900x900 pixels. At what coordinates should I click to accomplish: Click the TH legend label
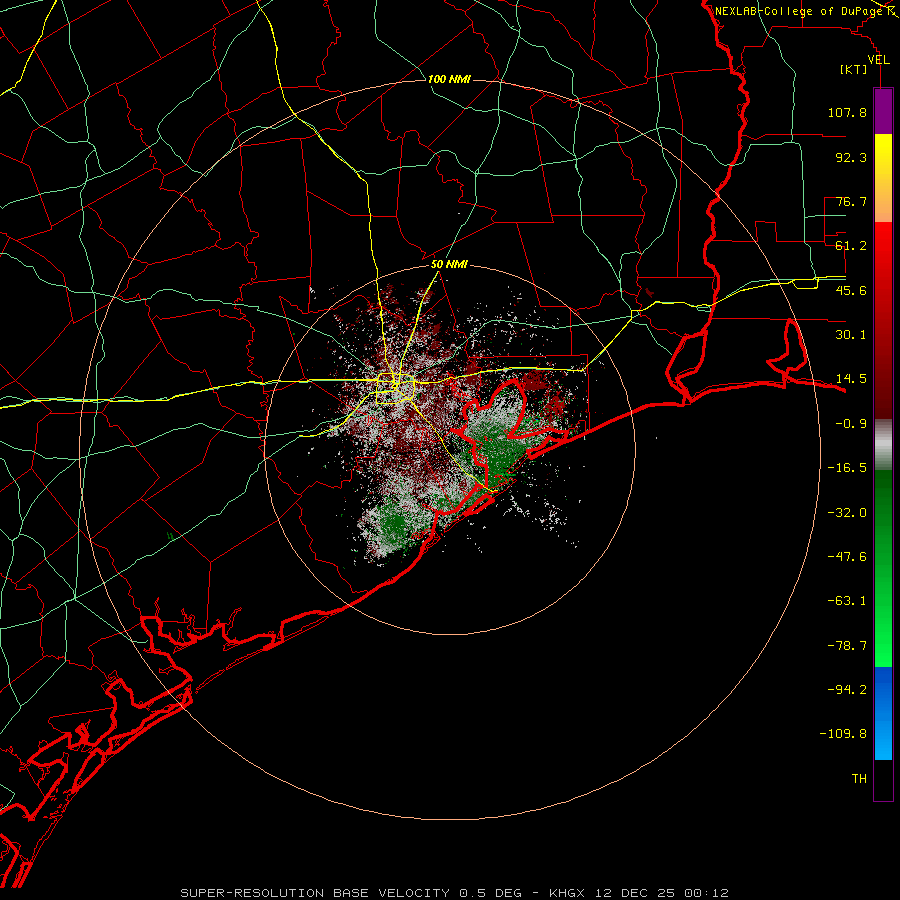(859, 779)
